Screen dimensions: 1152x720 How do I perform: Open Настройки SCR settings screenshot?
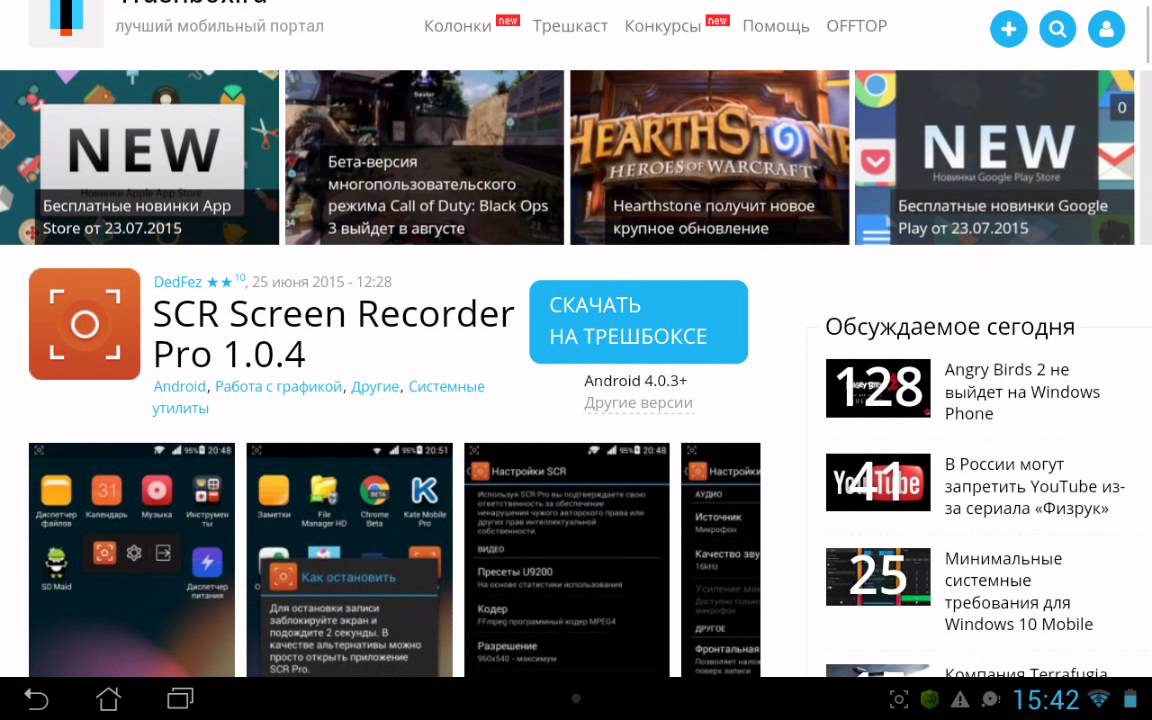(x=567, y=560)
